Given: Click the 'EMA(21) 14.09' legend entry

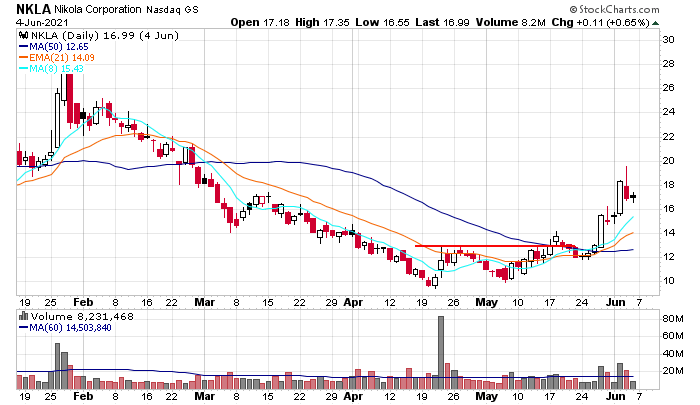Looking at the screenshot, I should pyautogui.click(x=62, y=58).
